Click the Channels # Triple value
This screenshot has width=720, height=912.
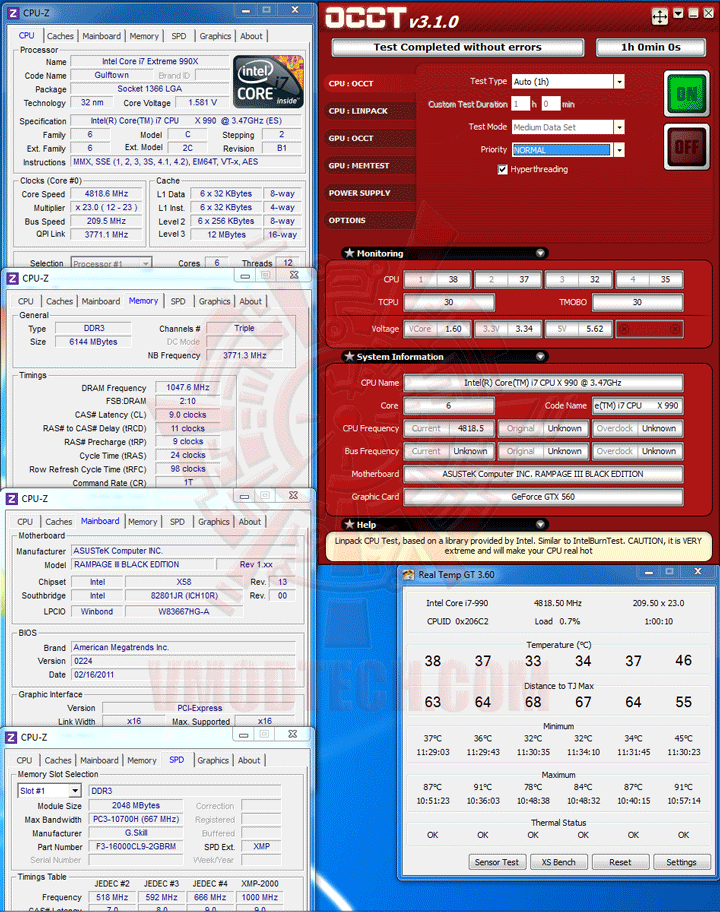click(x=244, y=329)
